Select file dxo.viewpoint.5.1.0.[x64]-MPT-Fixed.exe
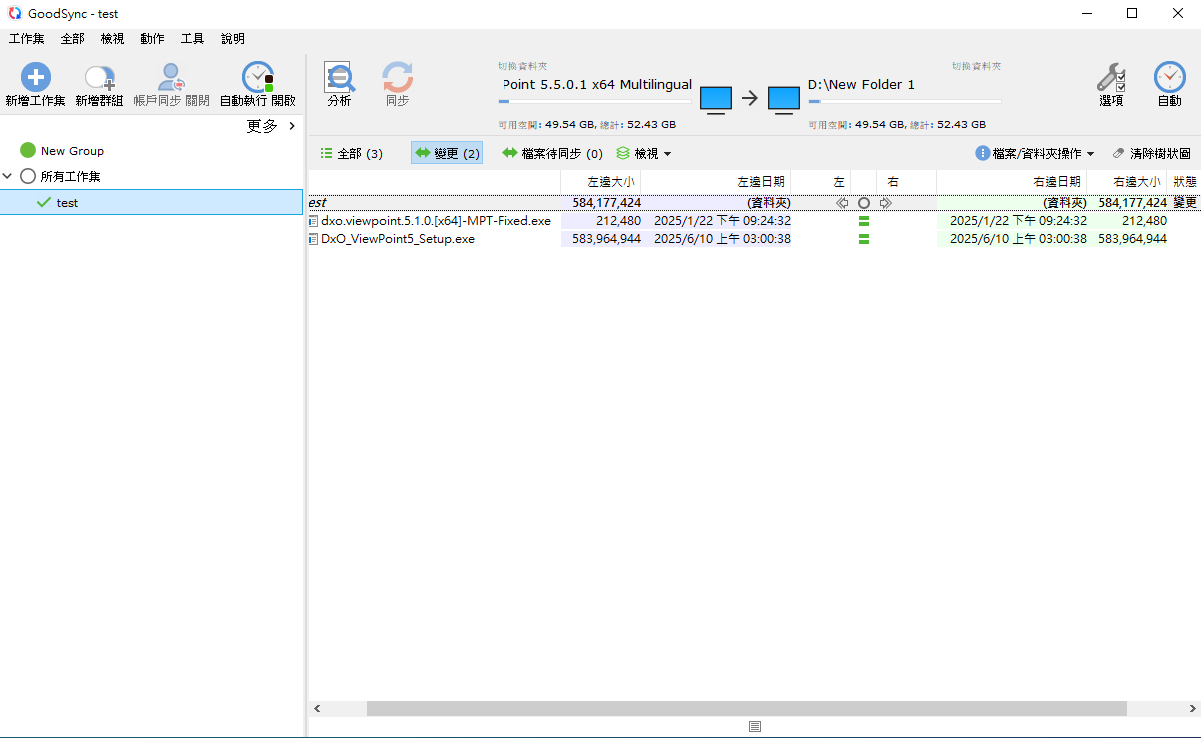The image size is (1201, 738). [x=436, y=221]
